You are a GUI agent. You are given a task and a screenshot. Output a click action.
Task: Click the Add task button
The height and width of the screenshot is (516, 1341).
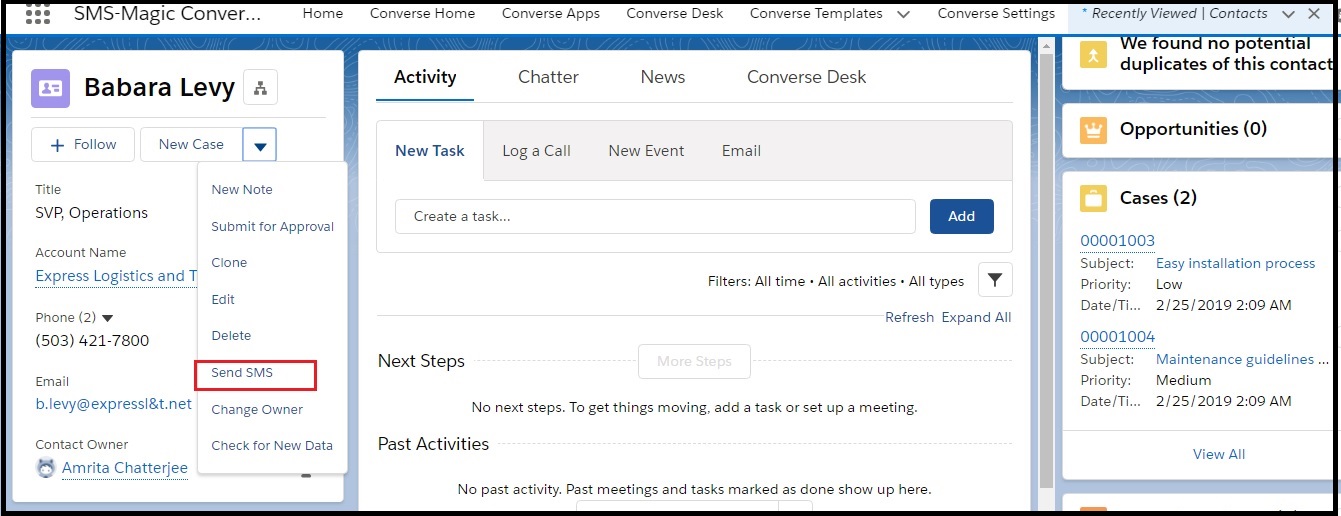[961, 216]
